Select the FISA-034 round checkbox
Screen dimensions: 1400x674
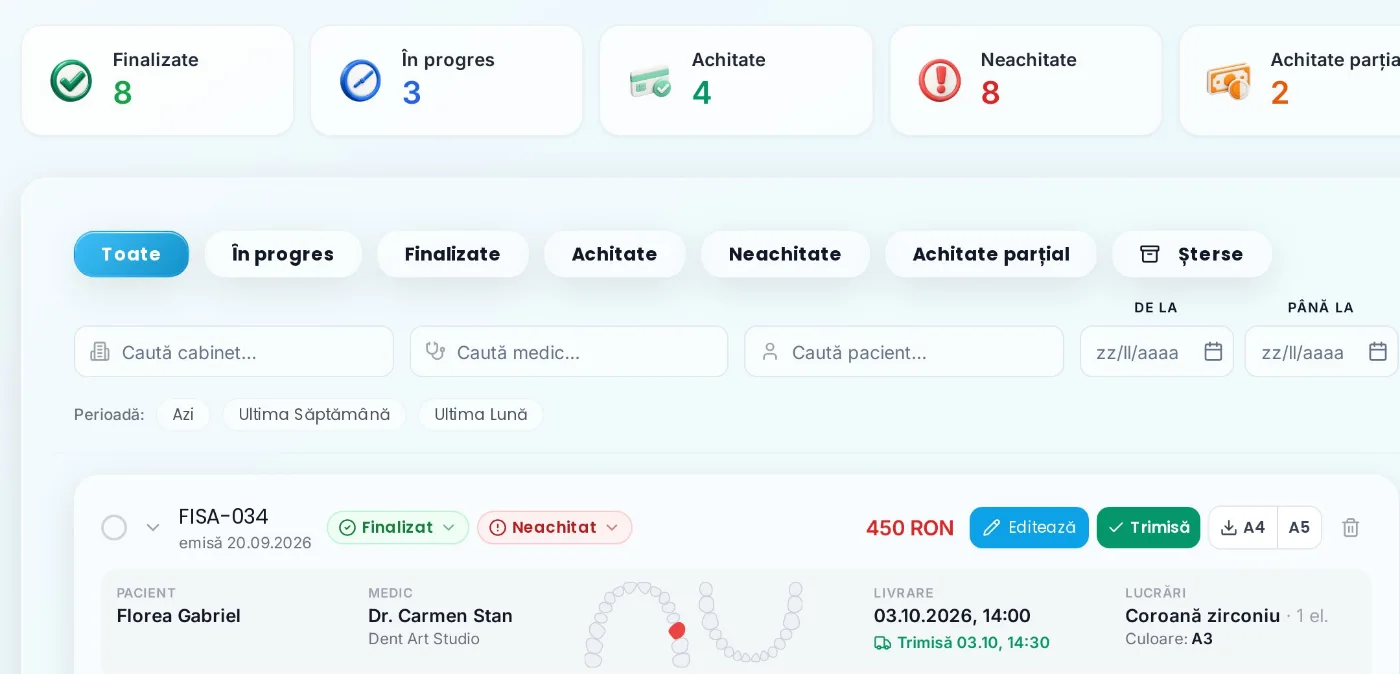pos(114,527)
